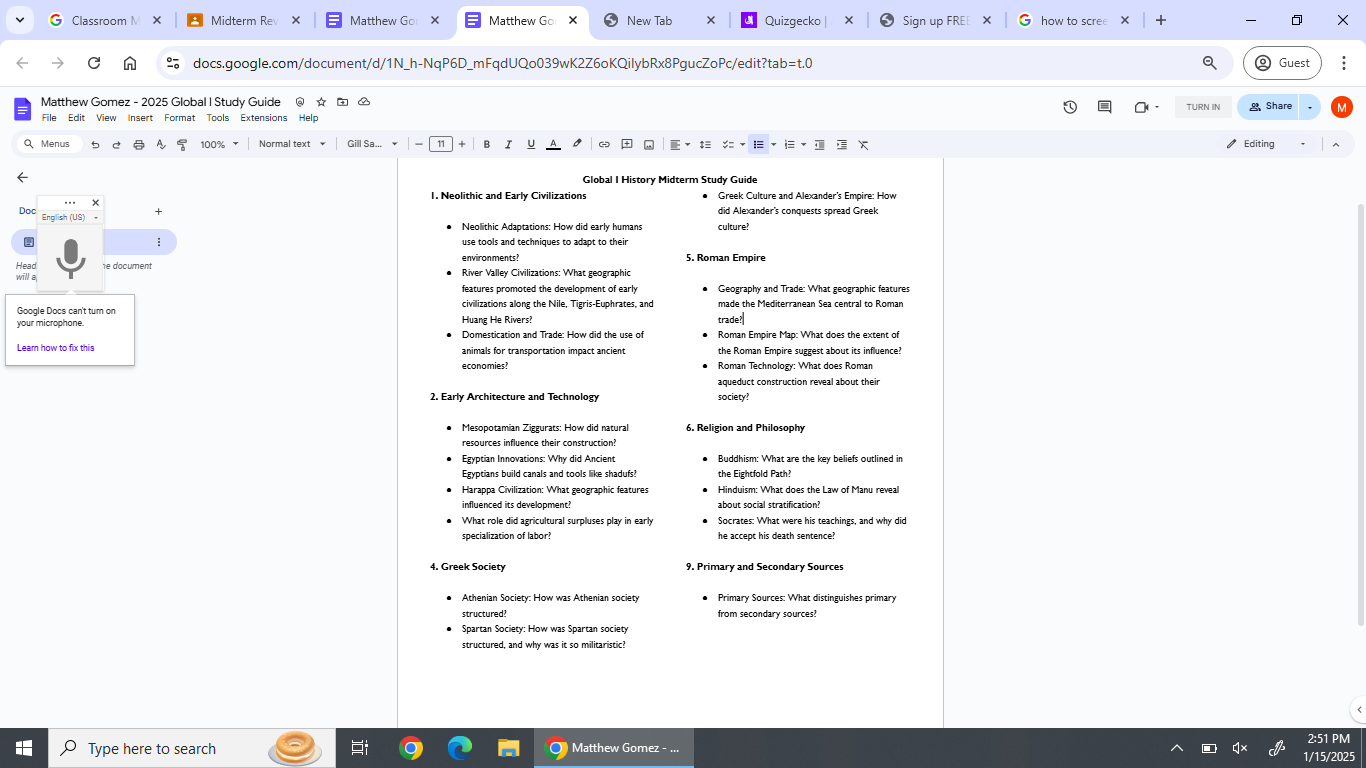This screenshot has width=1366, height=768.
Task: Toggle italic formatting
Action: (x=509, y=144)
